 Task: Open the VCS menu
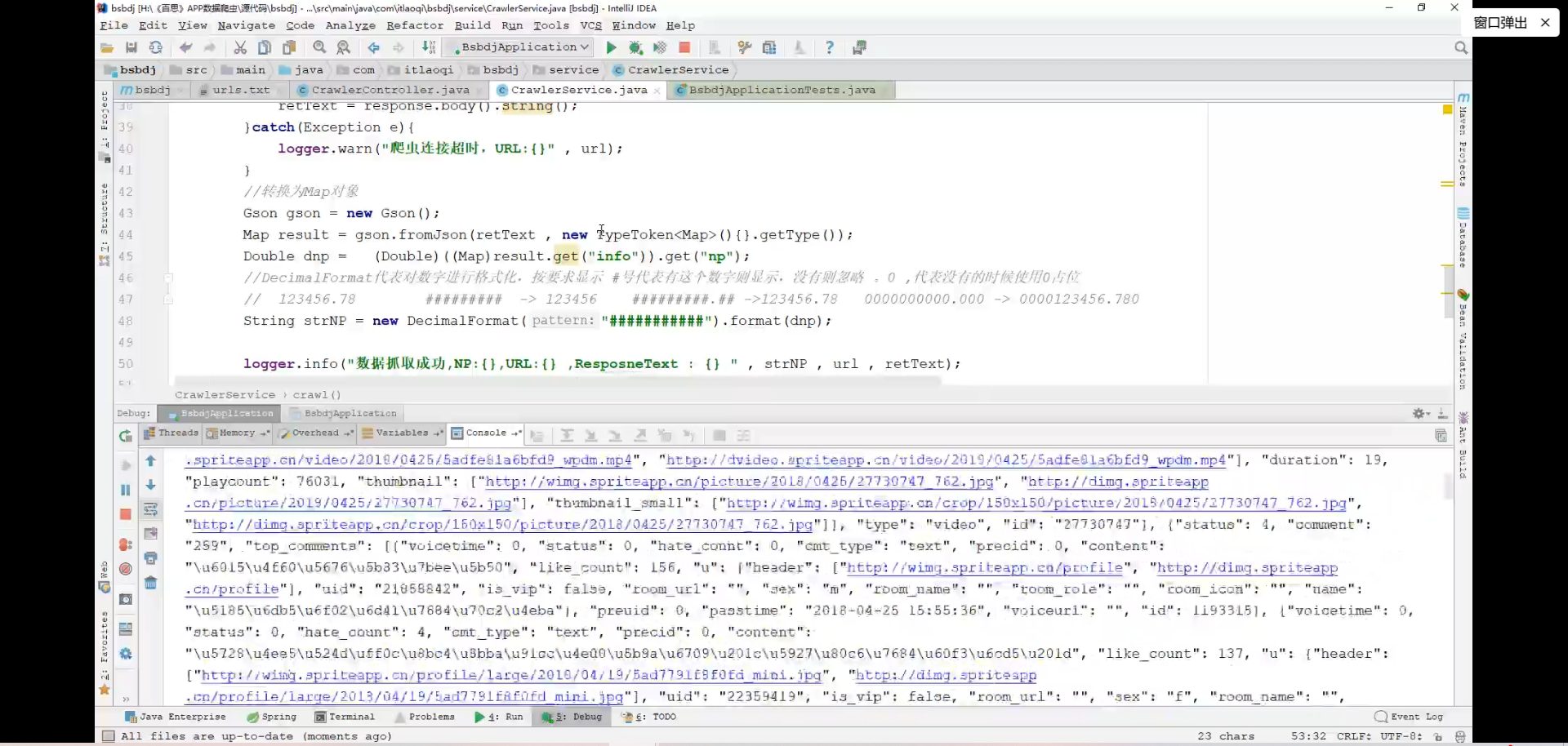coord(590,25)
